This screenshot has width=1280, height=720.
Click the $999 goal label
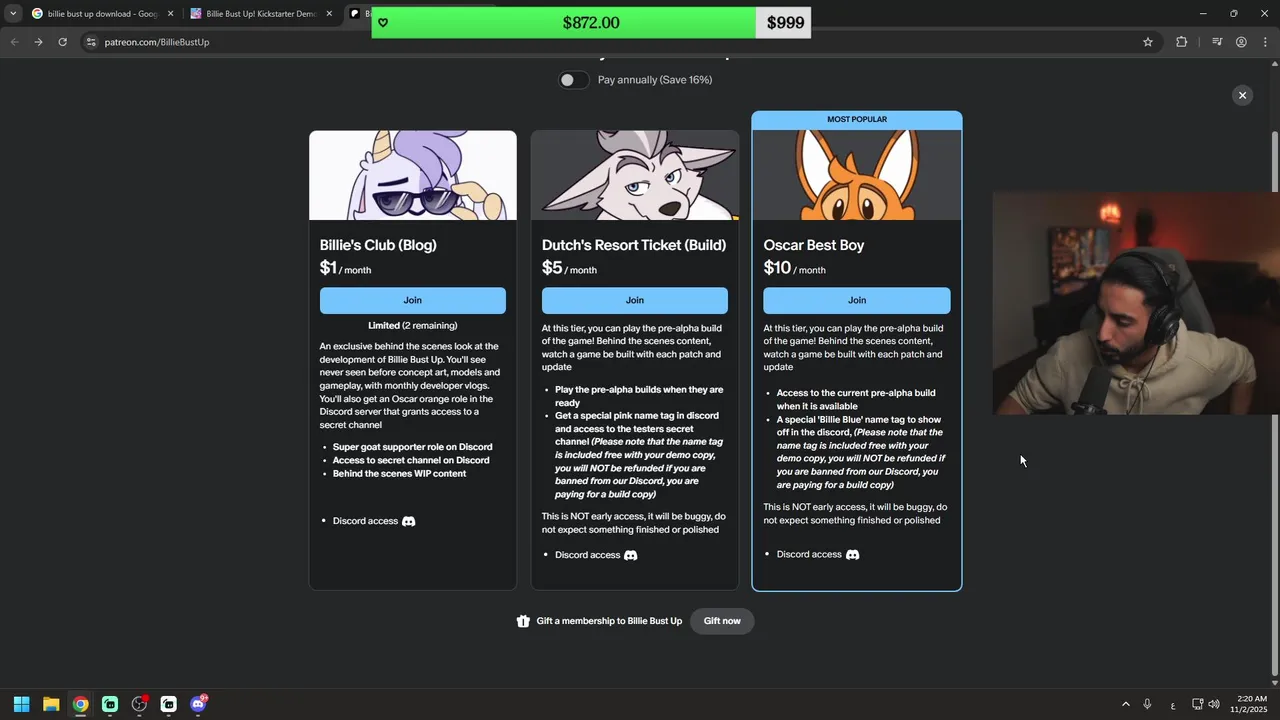pos(785,23)
